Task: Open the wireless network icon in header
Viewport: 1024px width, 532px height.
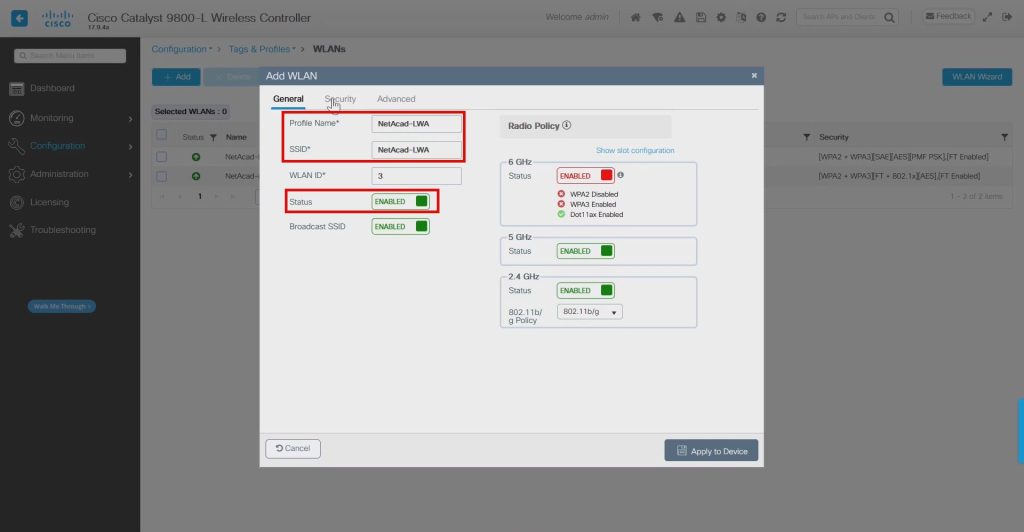Action: click(x=658, y=18)
